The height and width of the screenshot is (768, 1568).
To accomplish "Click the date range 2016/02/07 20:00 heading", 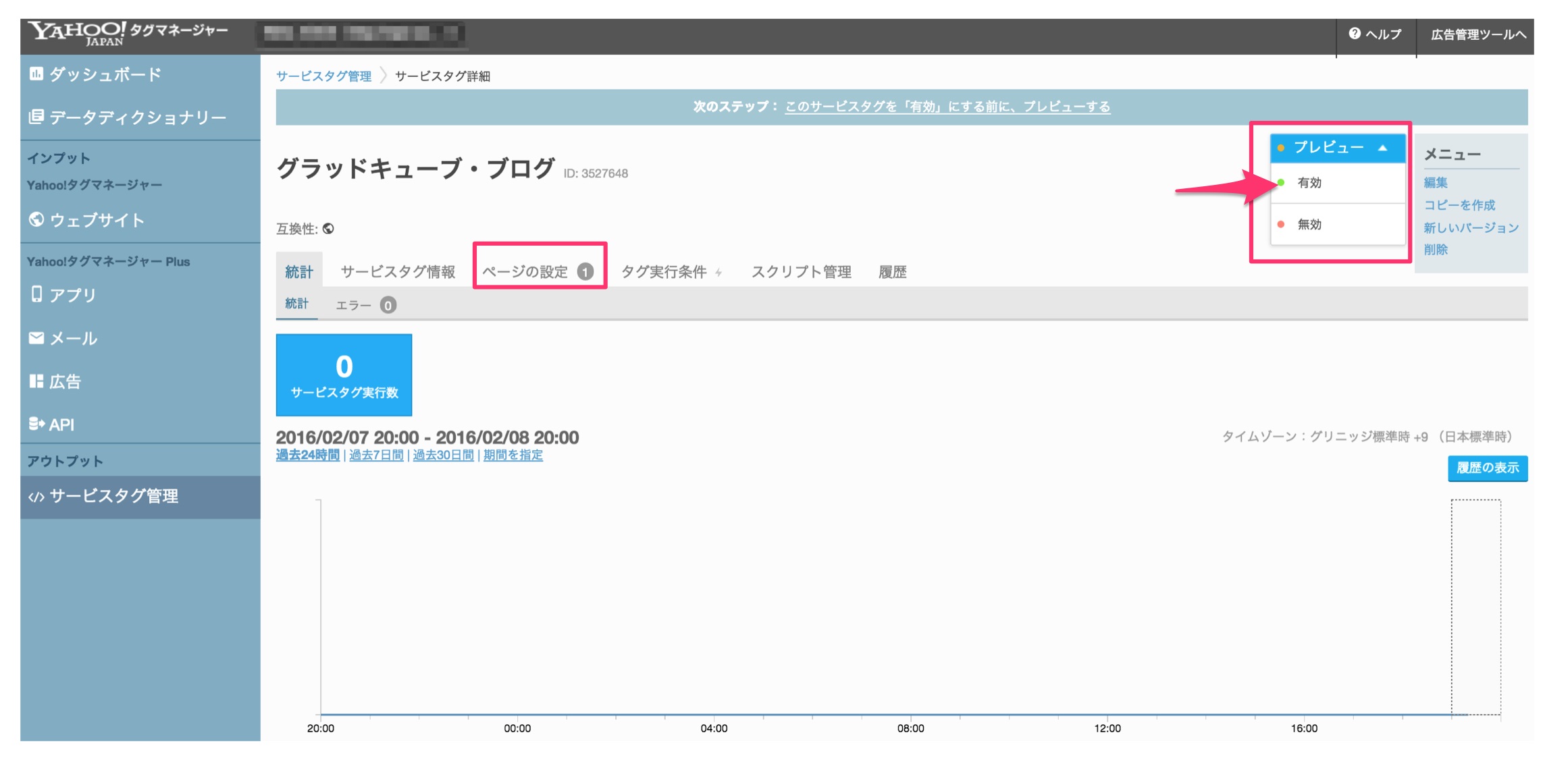I will (x=427, y=437).
